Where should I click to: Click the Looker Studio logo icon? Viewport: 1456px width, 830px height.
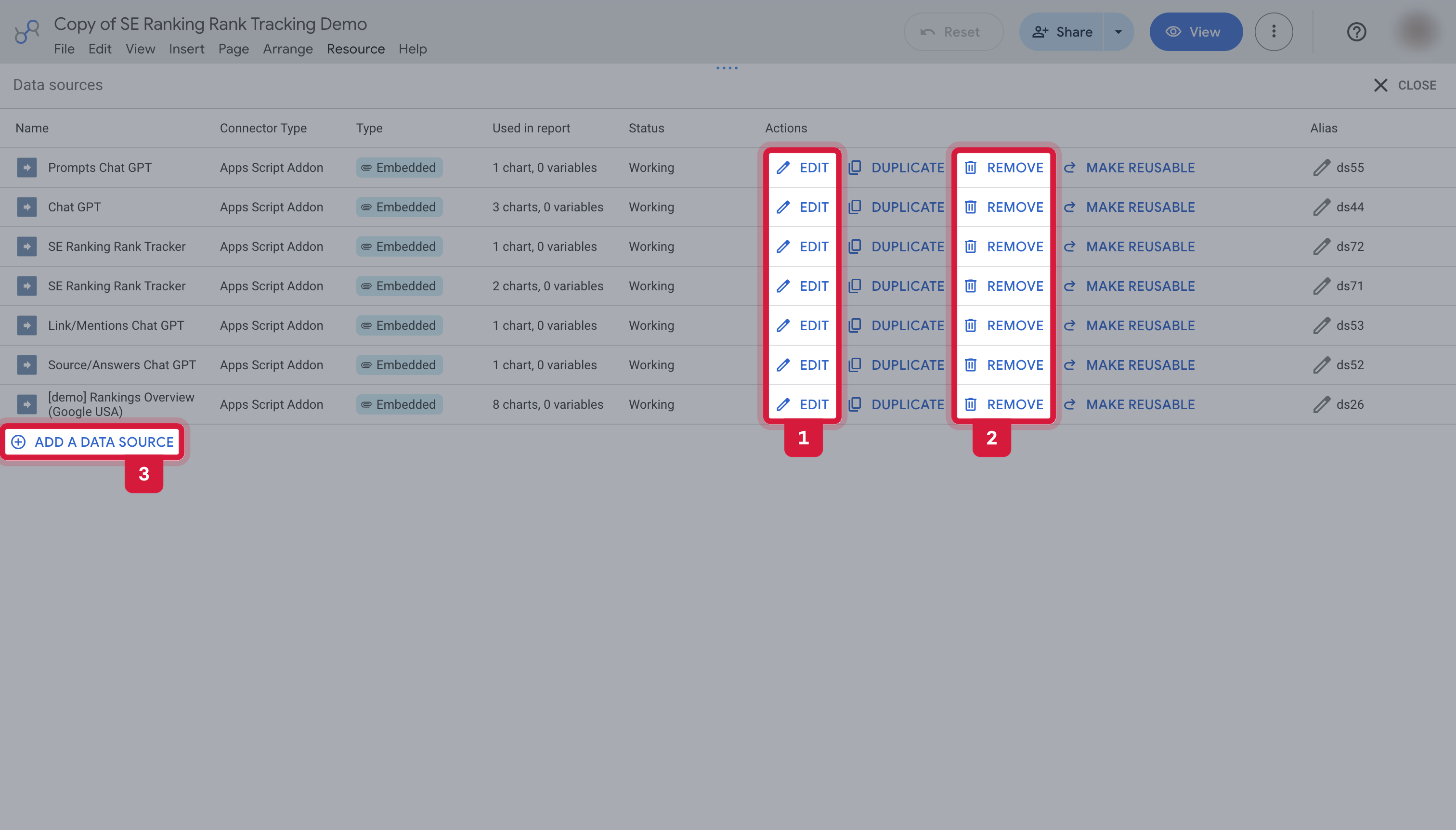click(x=27, y=32)
